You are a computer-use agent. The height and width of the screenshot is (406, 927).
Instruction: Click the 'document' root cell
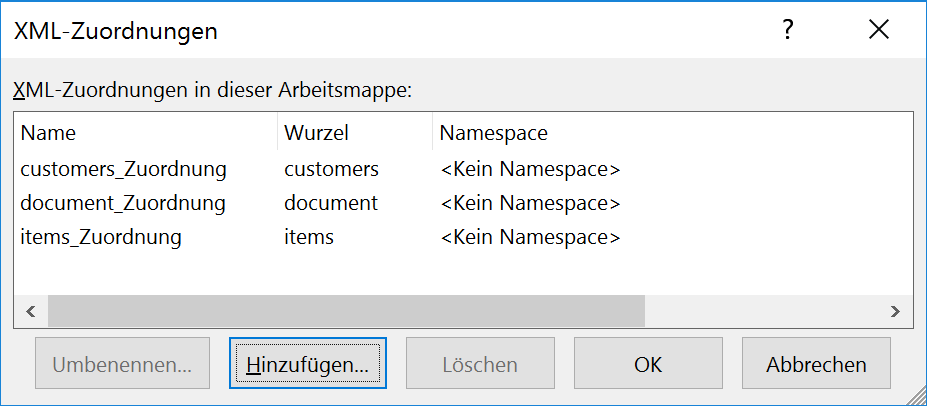(331, 203)
